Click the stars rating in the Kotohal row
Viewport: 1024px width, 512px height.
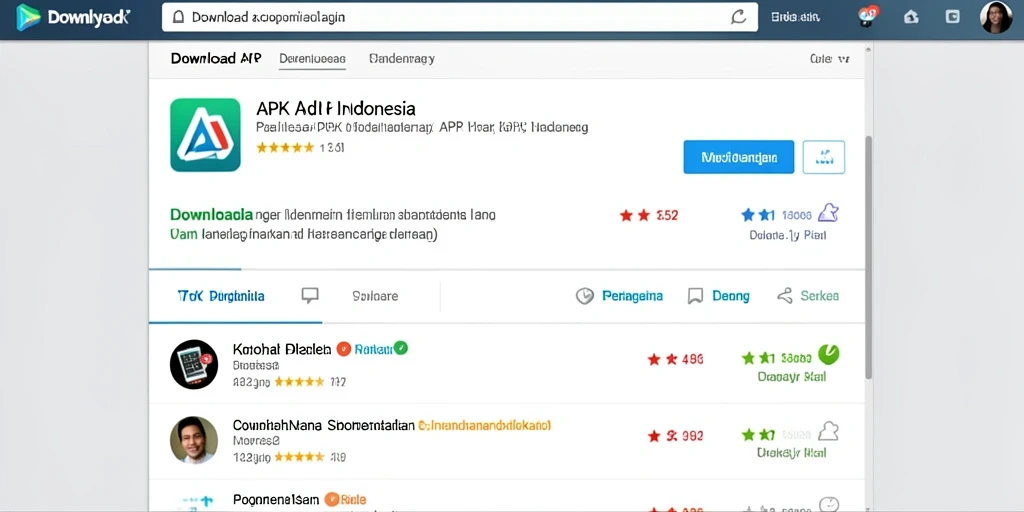[299, 381]
